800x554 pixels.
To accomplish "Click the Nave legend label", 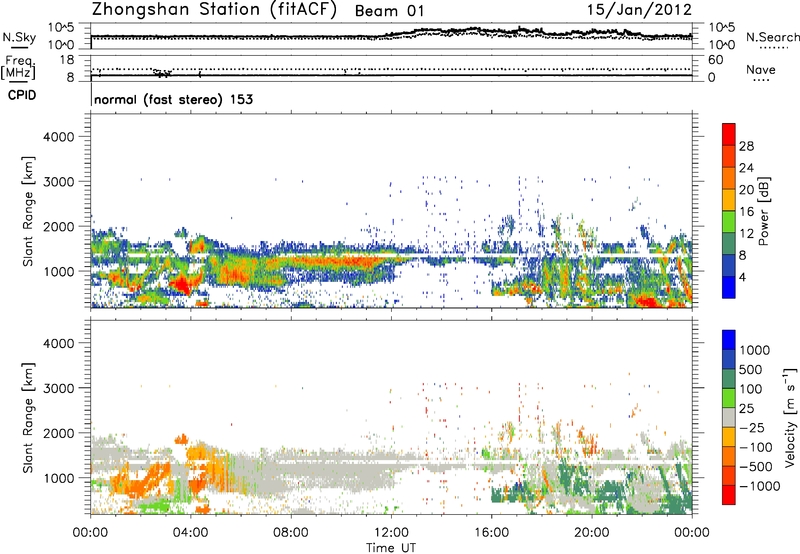I will (761, 69).
